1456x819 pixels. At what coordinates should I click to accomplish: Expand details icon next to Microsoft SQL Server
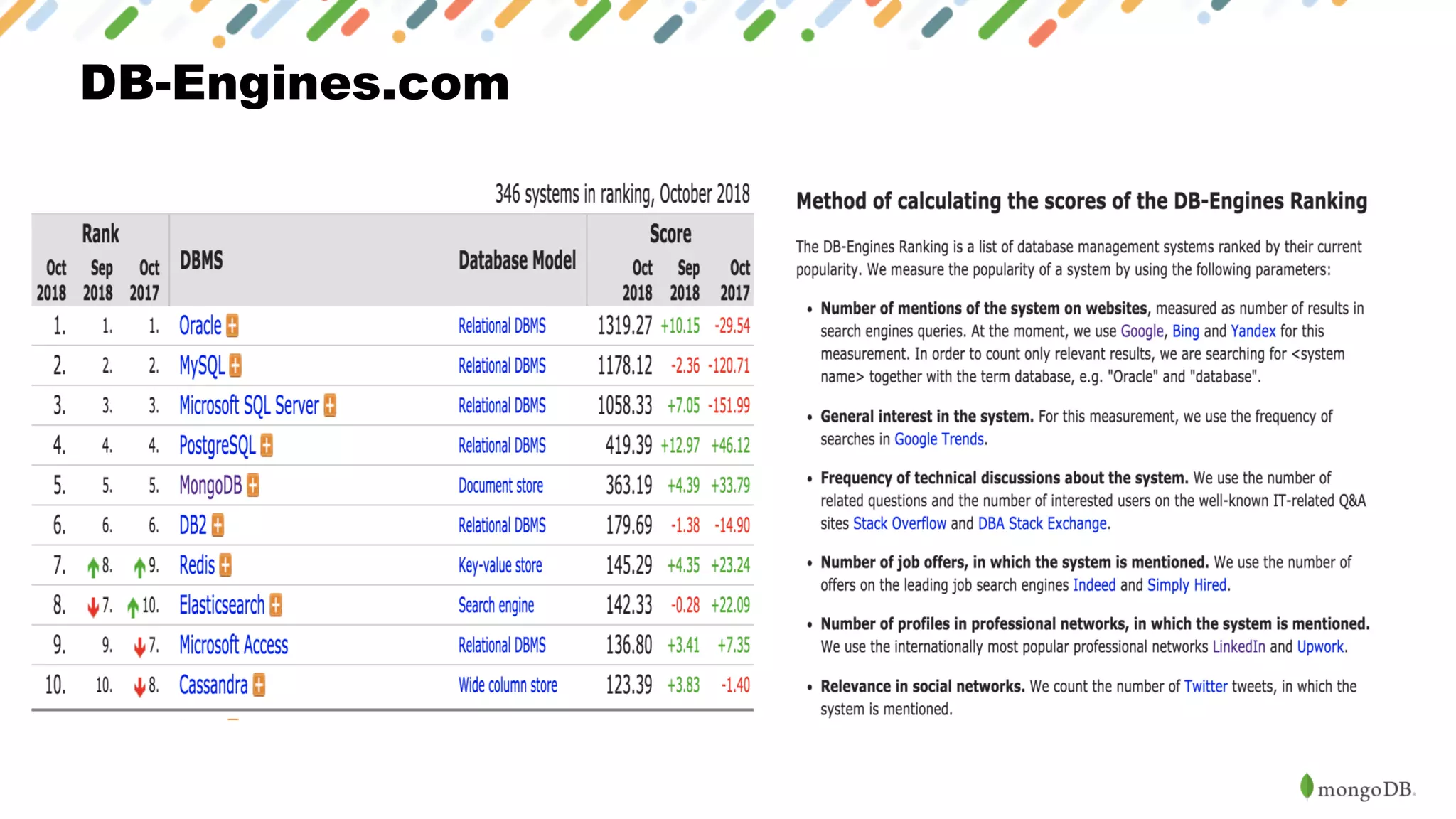330,405
